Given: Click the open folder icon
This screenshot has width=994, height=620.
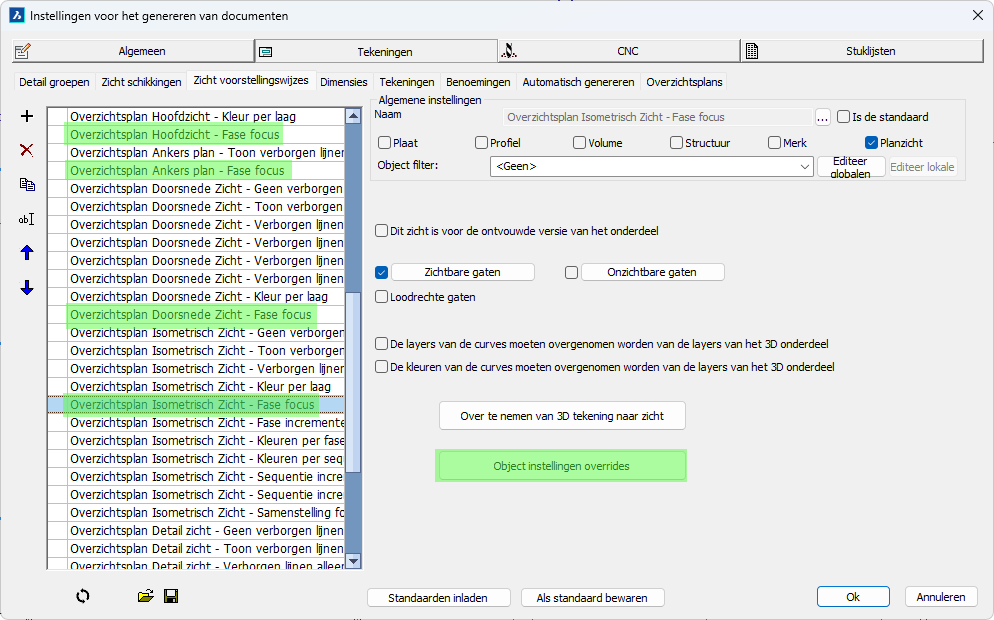Looking at the screenshot, I should (146, 596).
